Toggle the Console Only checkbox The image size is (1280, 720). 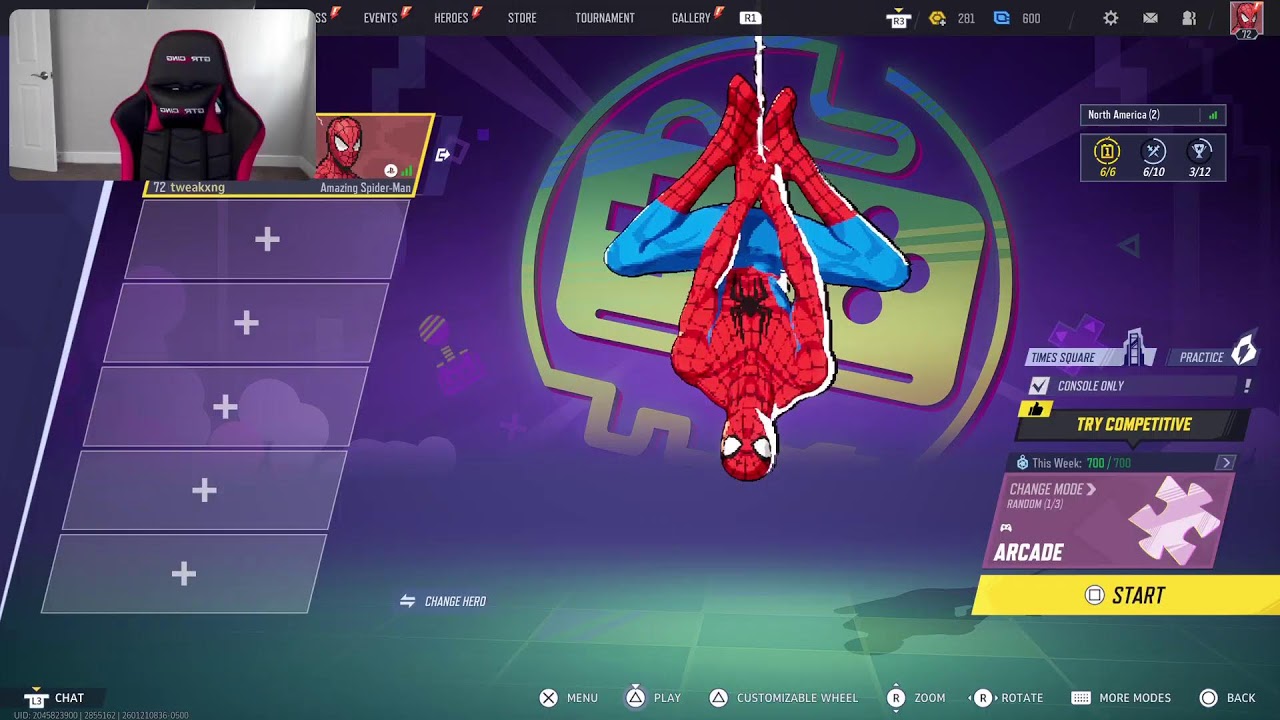[1040, 386]
